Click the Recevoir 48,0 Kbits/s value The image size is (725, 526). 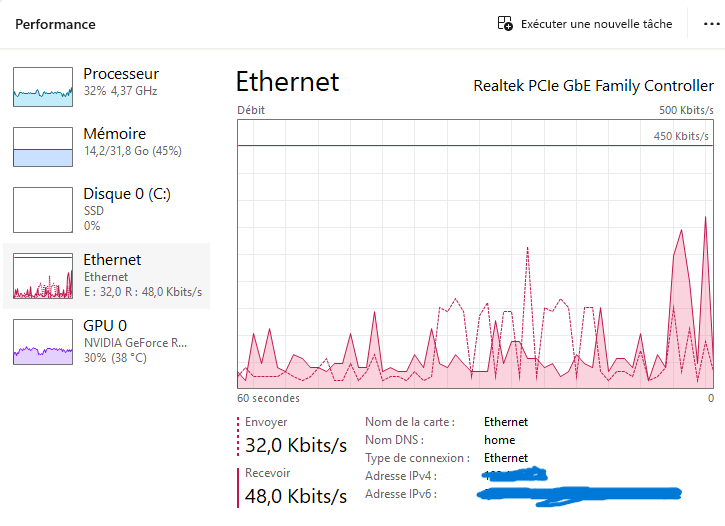pos(296,496)
